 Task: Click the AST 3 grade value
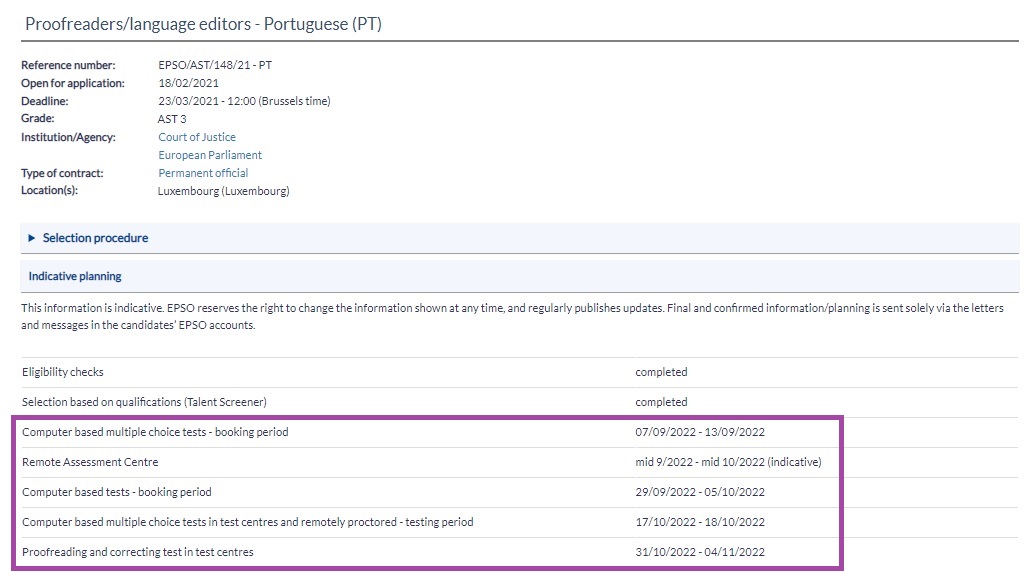coord(172,119)
